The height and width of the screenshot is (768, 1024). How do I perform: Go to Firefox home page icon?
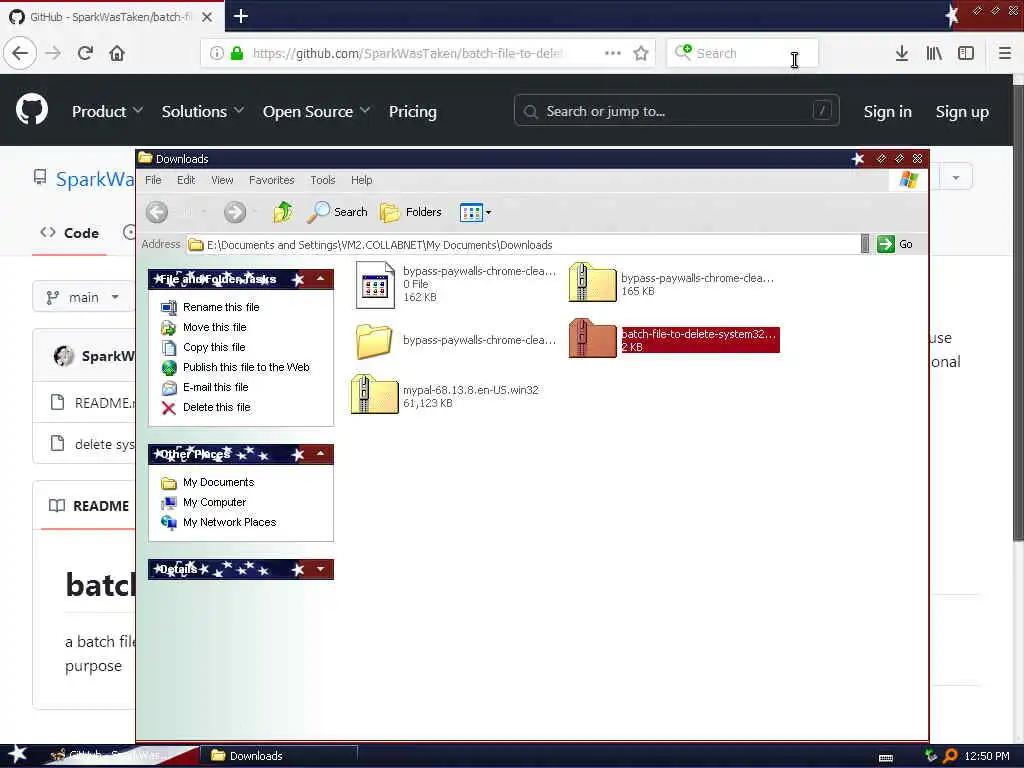(x=117, y=53)
